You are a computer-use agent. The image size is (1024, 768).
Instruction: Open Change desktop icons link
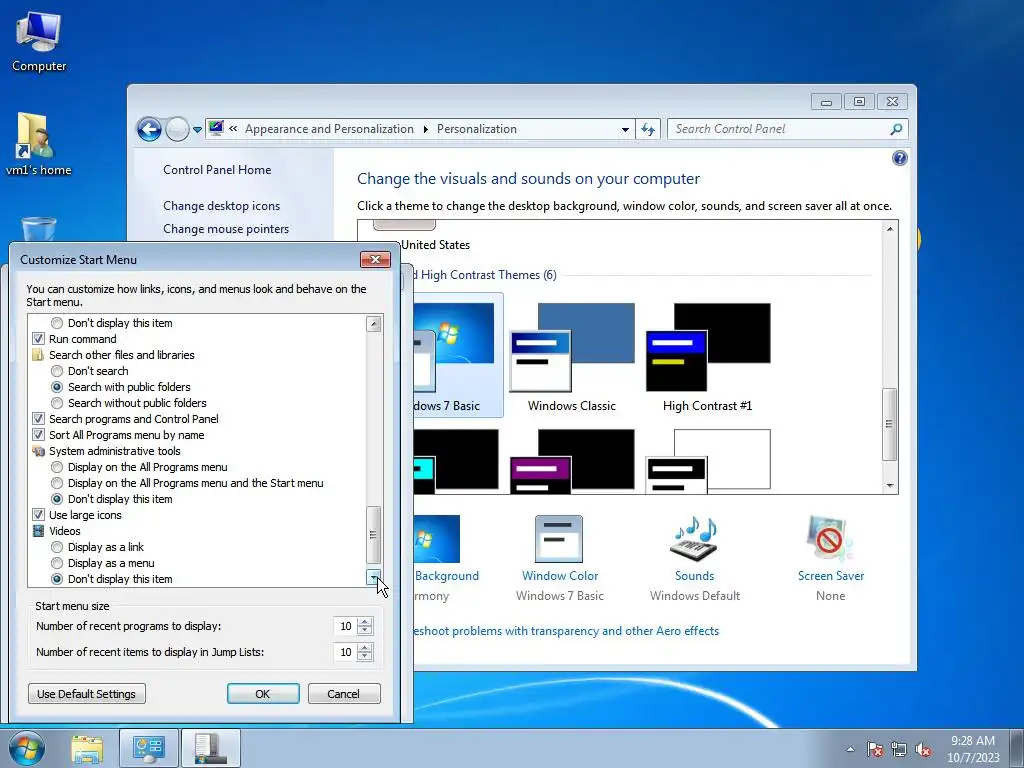click(221, 206)
